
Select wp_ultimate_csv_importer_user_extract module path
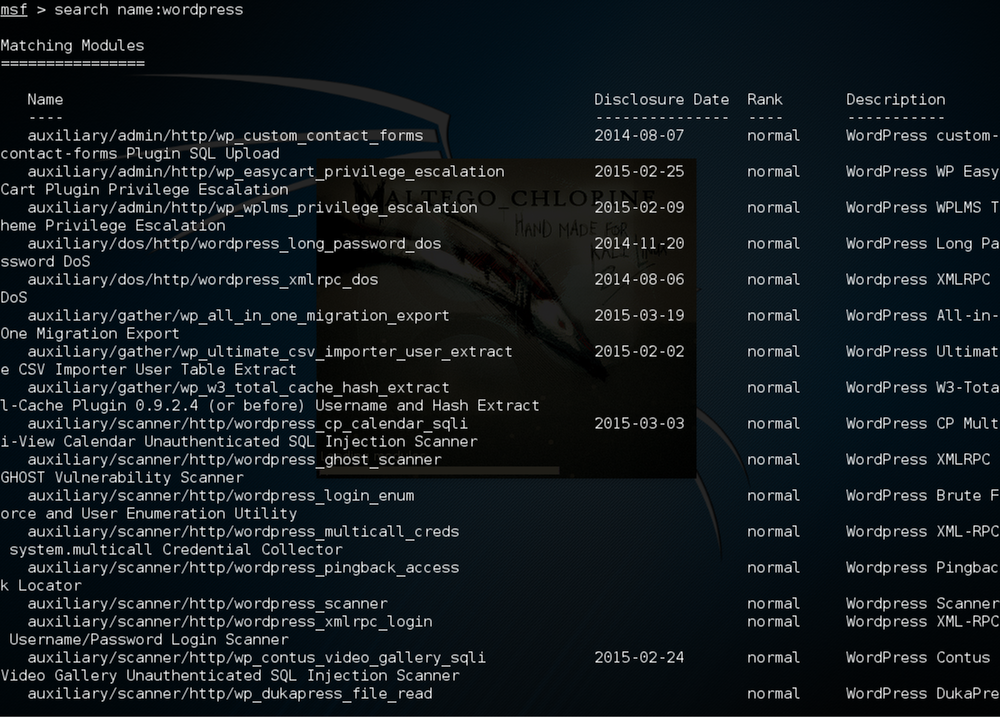pos(270,351)
